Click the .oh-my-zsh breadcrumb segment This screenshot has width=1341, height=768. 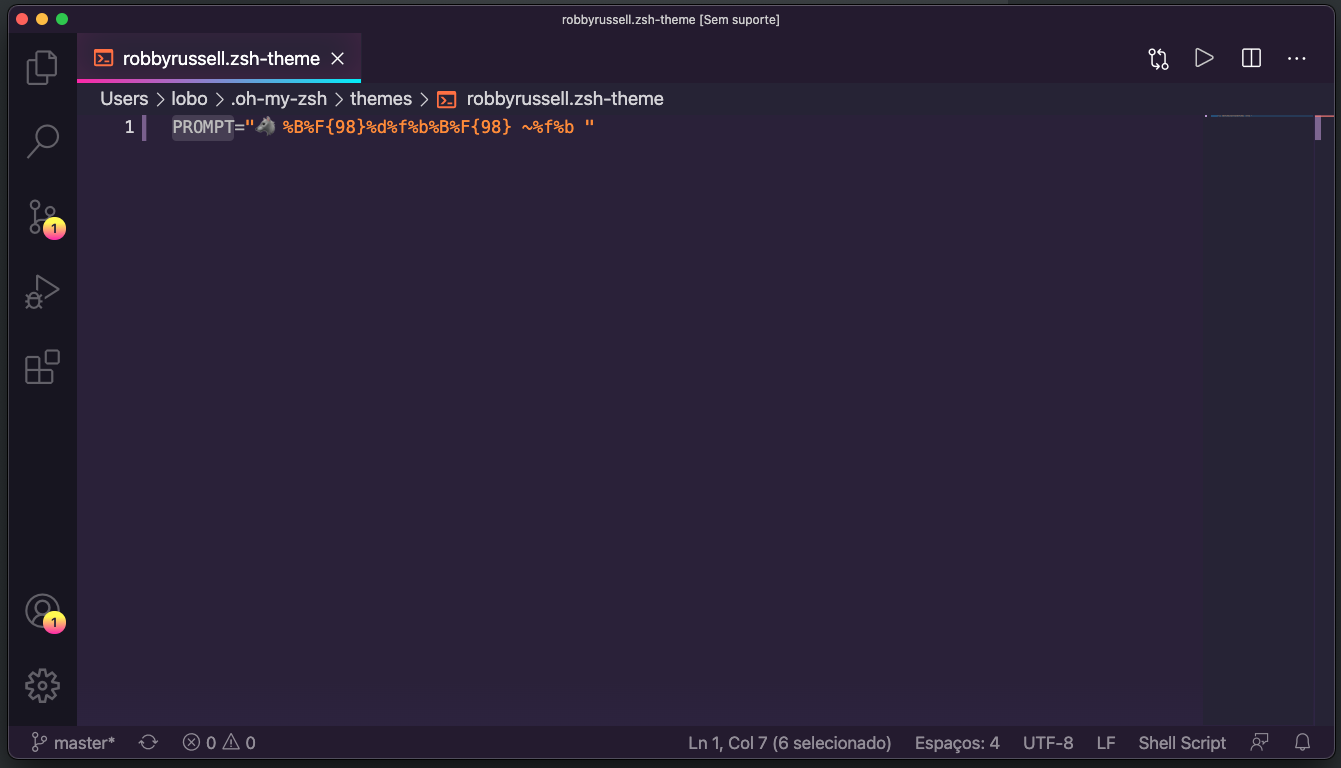(279, 99)
